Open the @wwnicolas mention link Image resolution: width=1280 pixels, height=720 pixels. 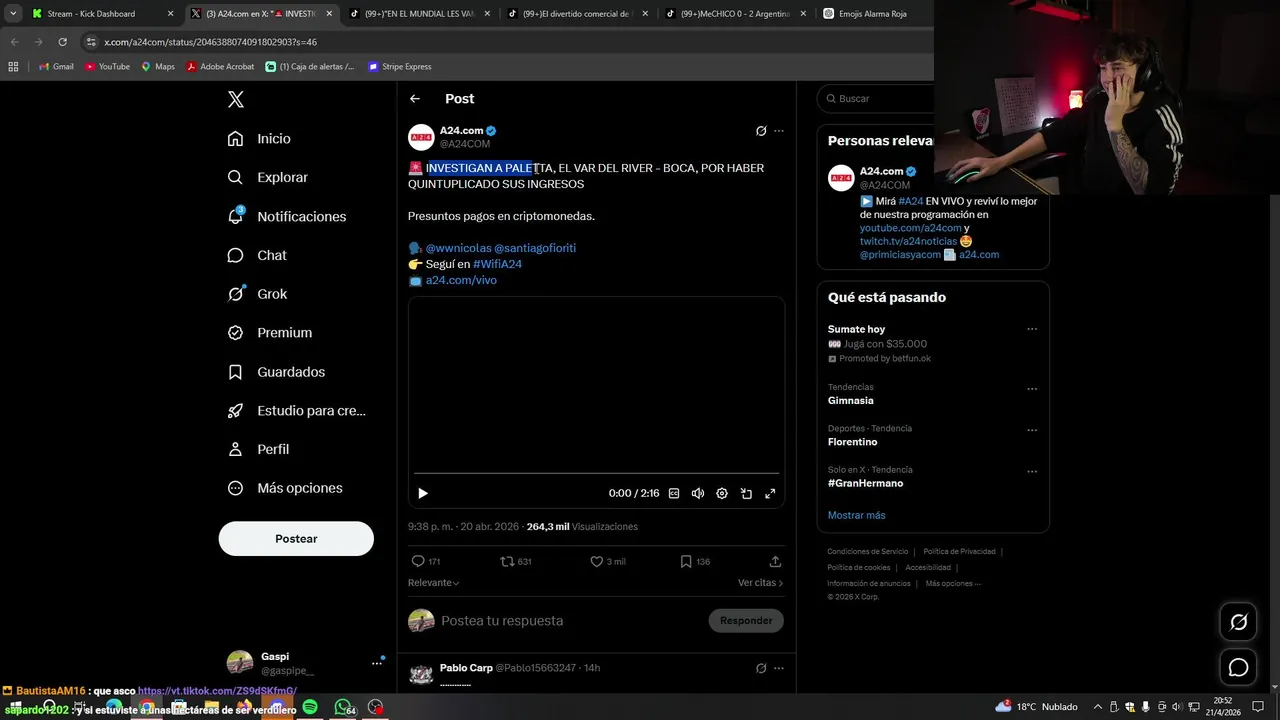pyautogui.click(x=458, y=248)
